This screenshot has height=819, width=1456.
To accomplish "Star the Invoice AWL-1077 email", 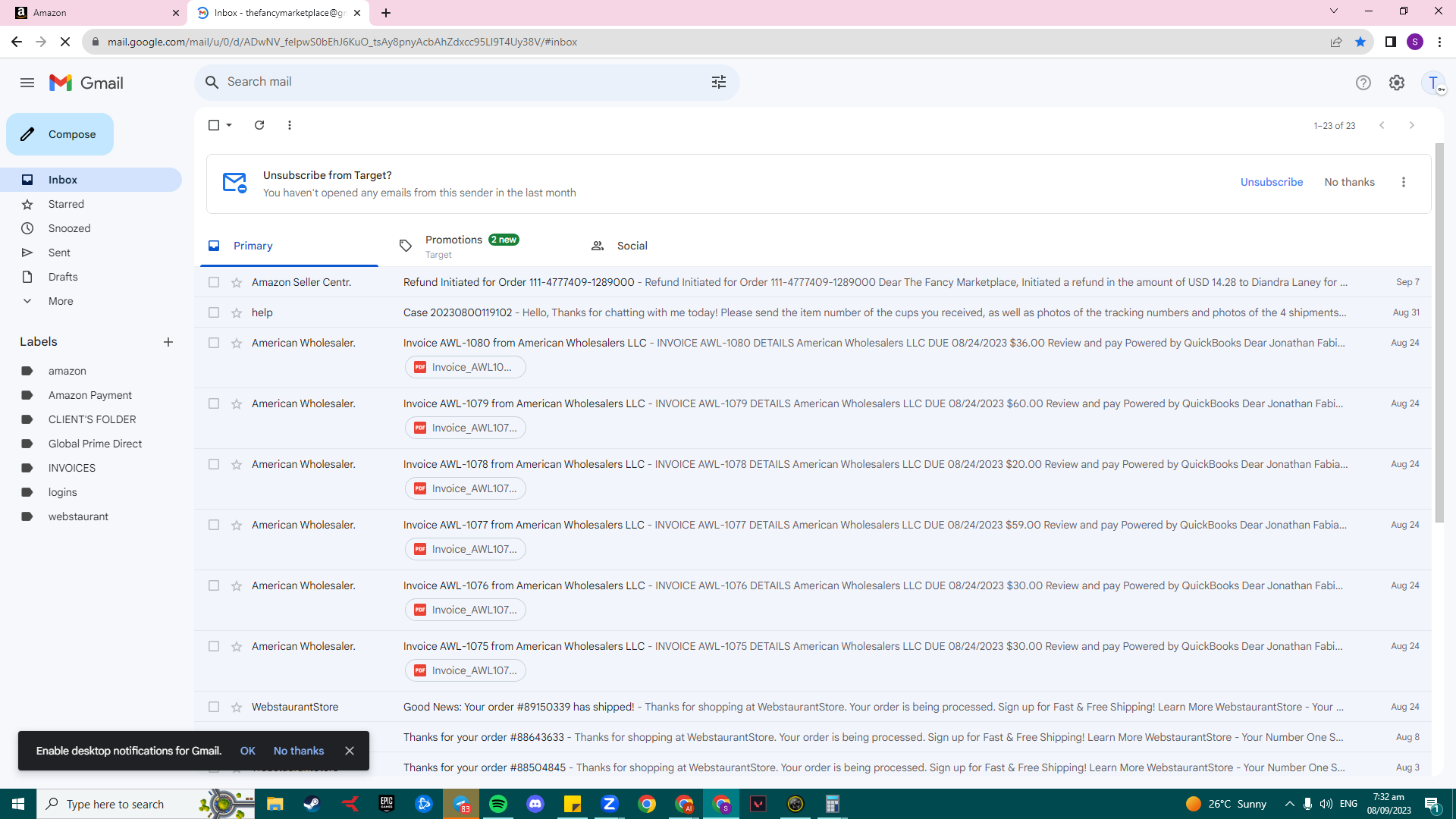I will [x=237, y=526].
